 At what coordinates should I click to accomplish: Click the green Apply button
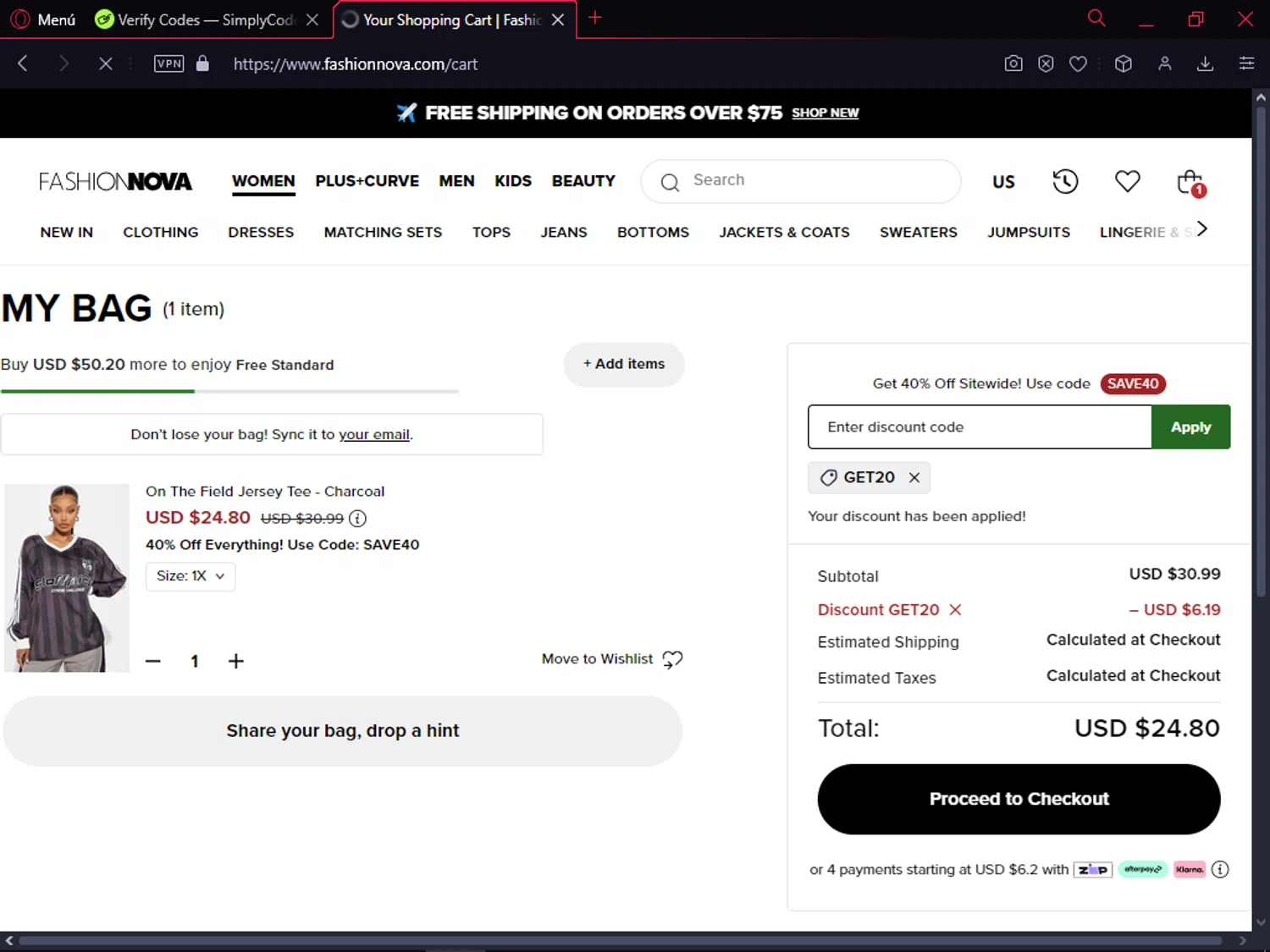1190,426
